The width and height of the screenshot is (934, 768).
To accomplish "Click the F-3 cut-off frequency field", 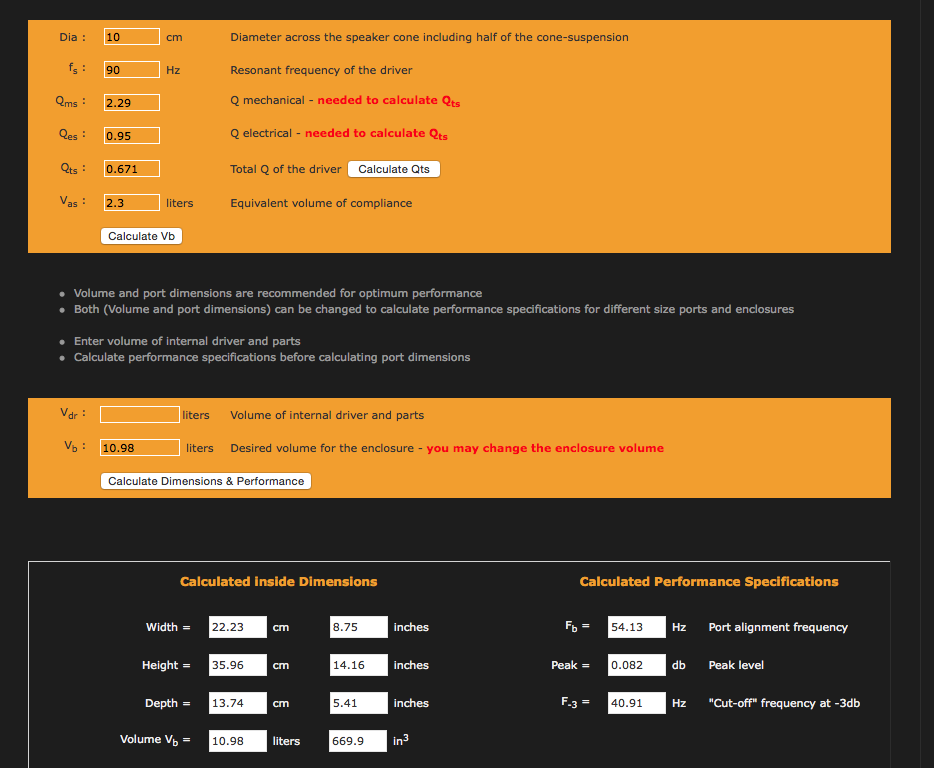I will tap(637, 703).
